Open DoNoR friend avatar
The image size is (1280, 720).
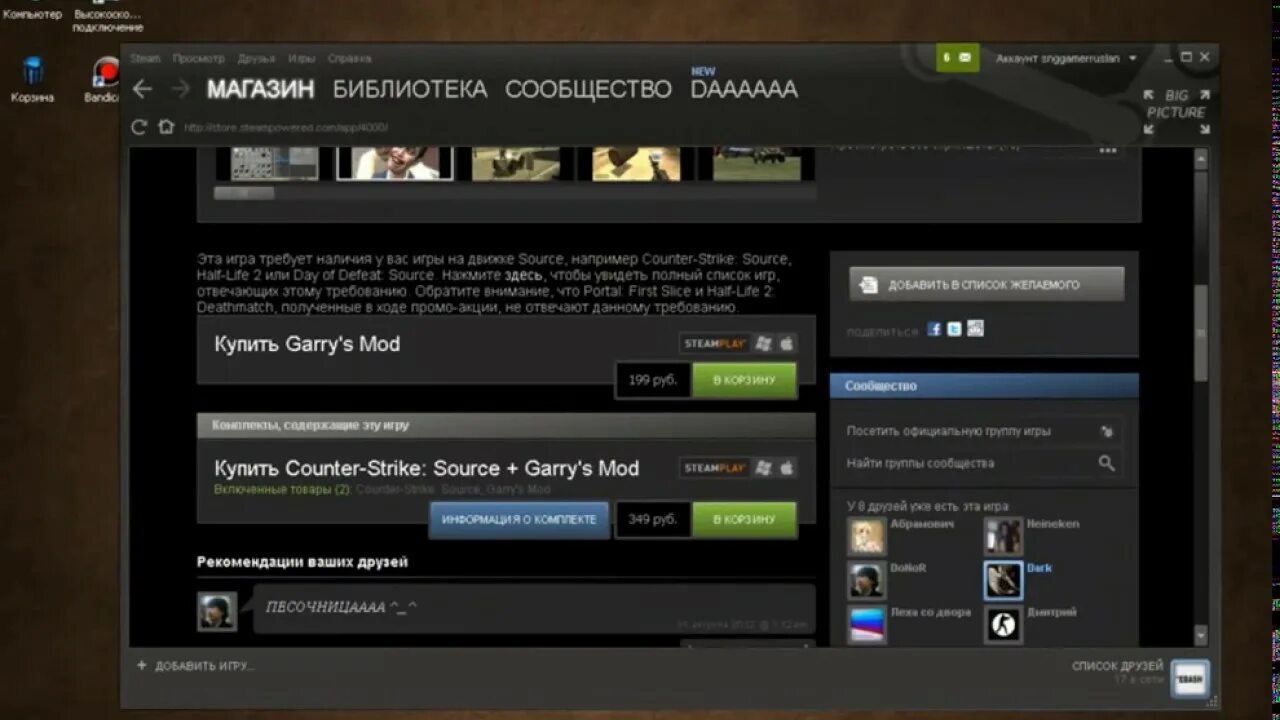click(x=866, y=580)
